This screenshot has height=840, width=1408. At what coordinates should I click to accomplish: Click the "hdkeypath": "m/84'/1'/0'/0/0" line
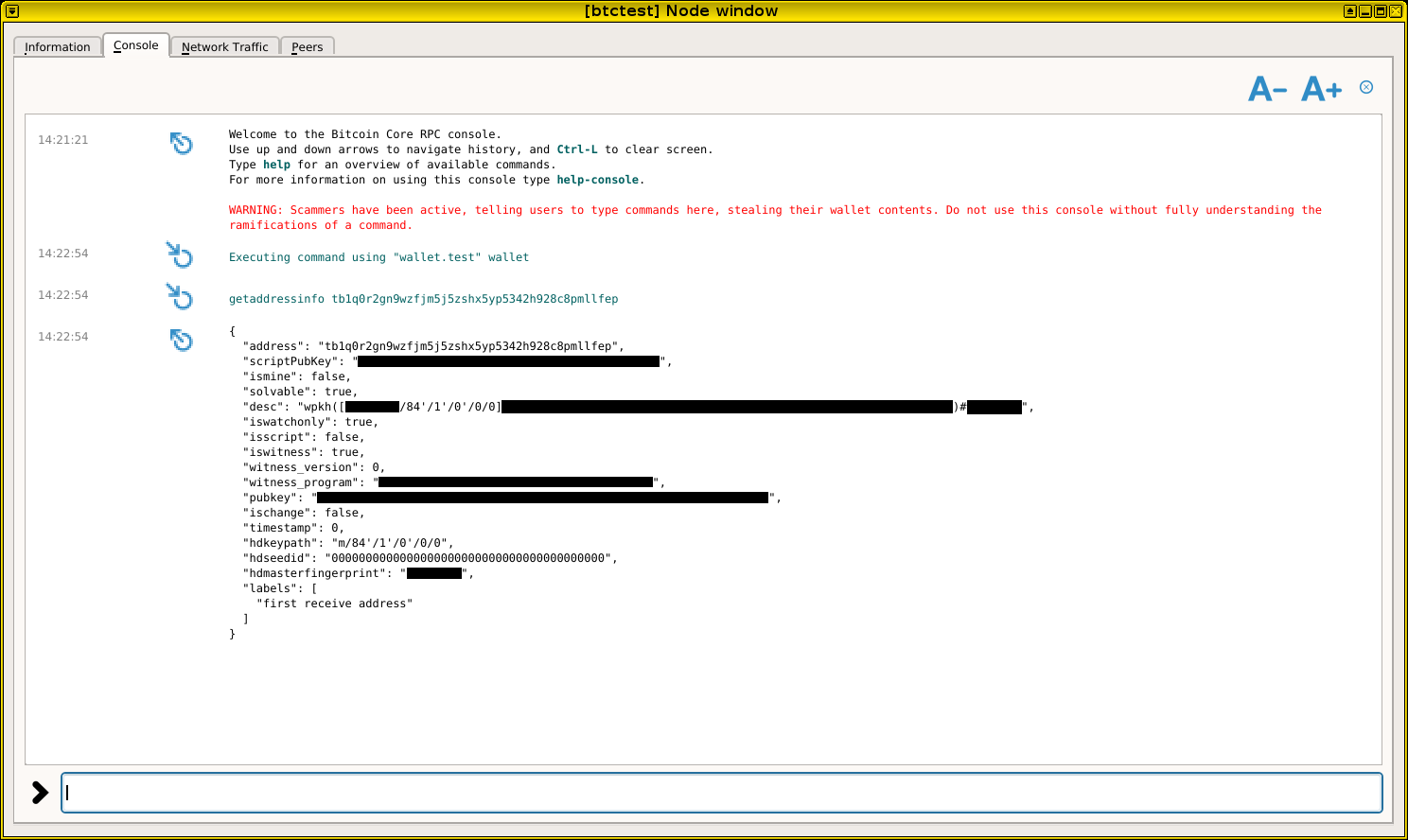pos(348,543)
